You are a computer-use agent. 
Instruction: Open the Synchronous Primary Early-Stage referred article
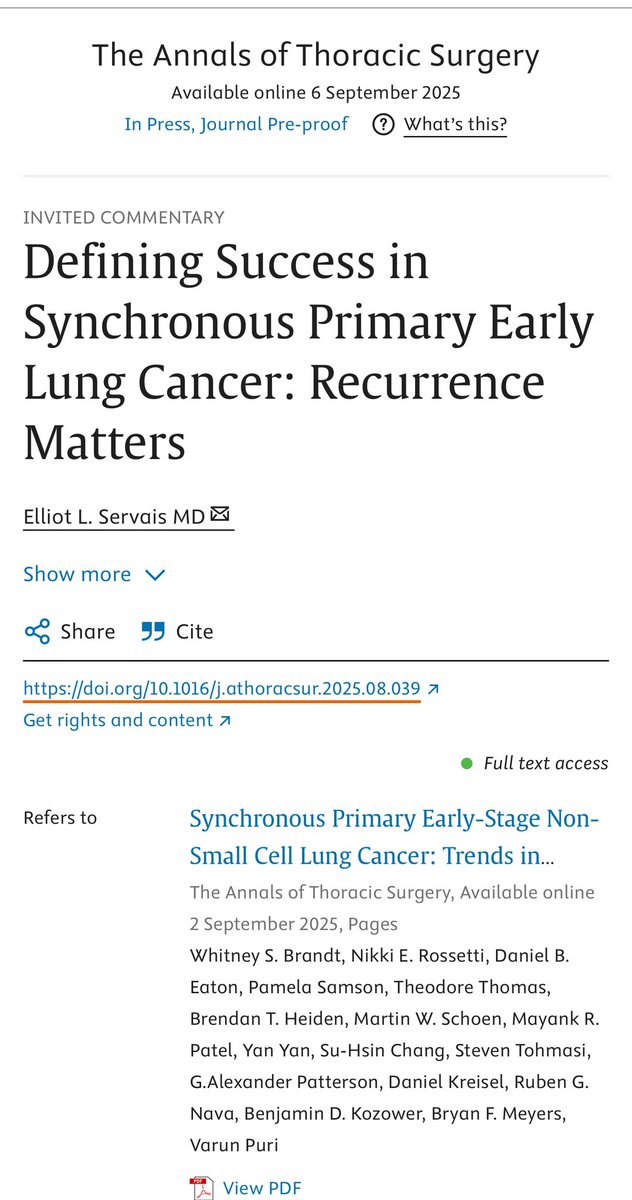(394, 838)
